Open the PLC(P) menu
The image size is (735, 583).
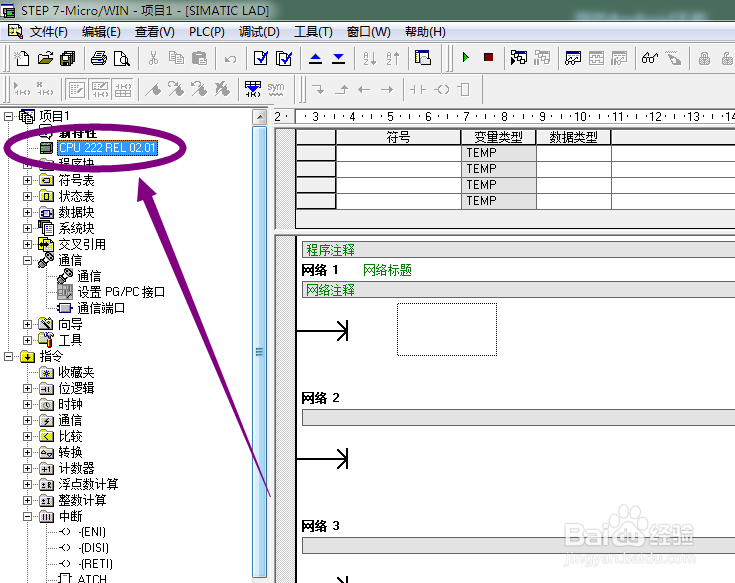(207, 32)
